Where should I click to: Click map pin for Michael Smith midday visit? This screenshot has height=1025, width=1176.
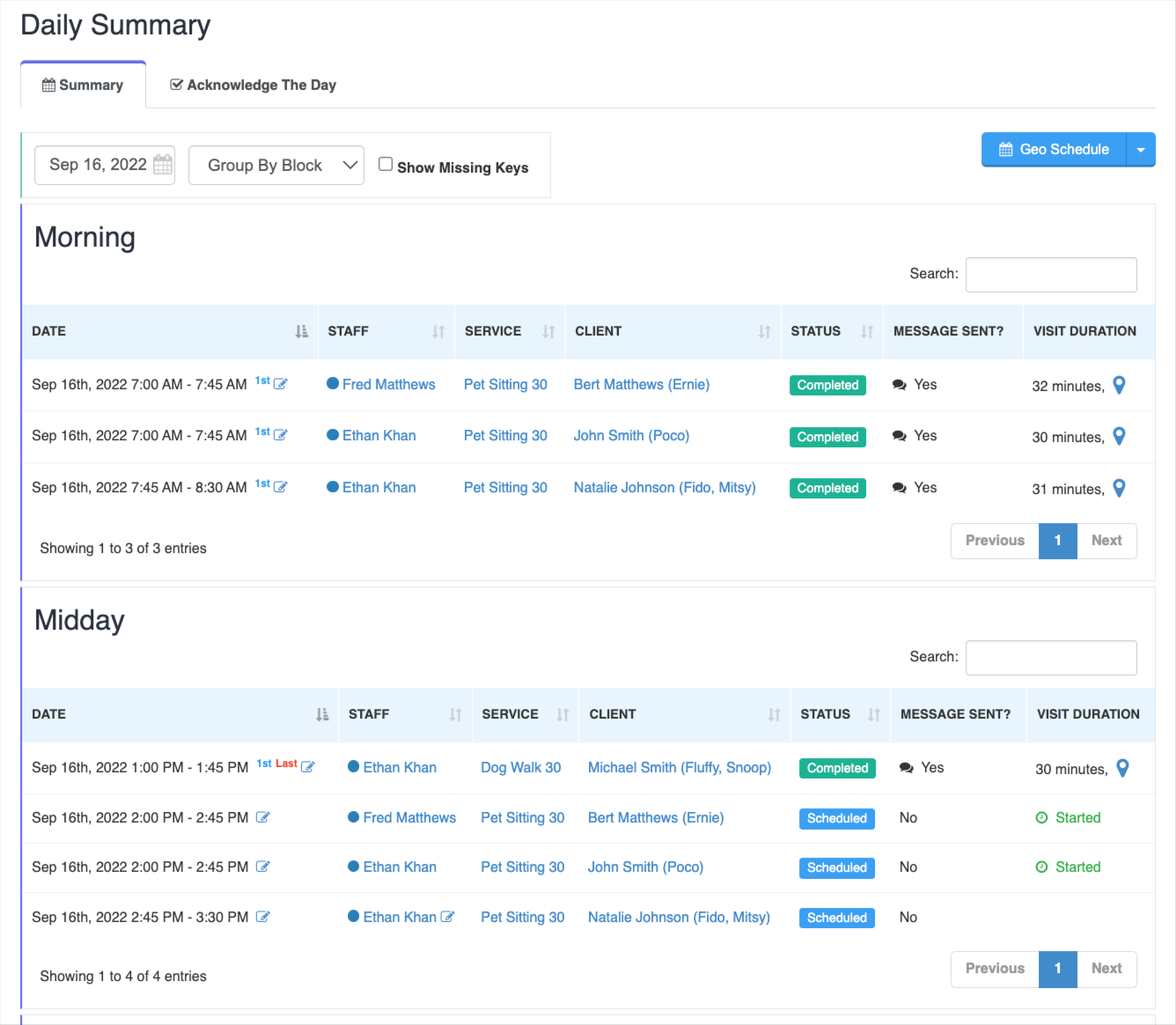[x=1122, y=768]
